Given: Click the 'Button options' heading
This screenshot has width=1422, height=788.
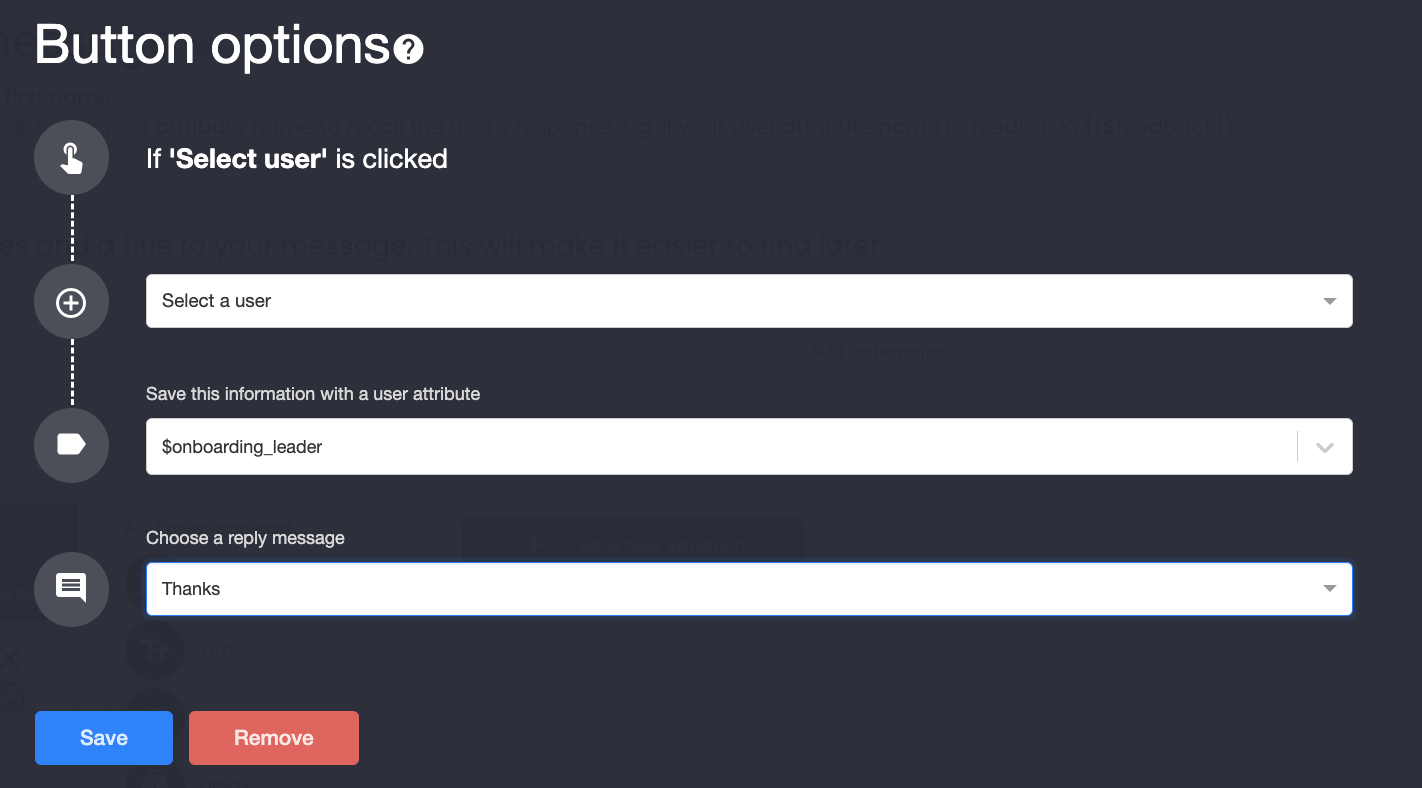Looking at the screenshot, I should click(x=212, y=45).
